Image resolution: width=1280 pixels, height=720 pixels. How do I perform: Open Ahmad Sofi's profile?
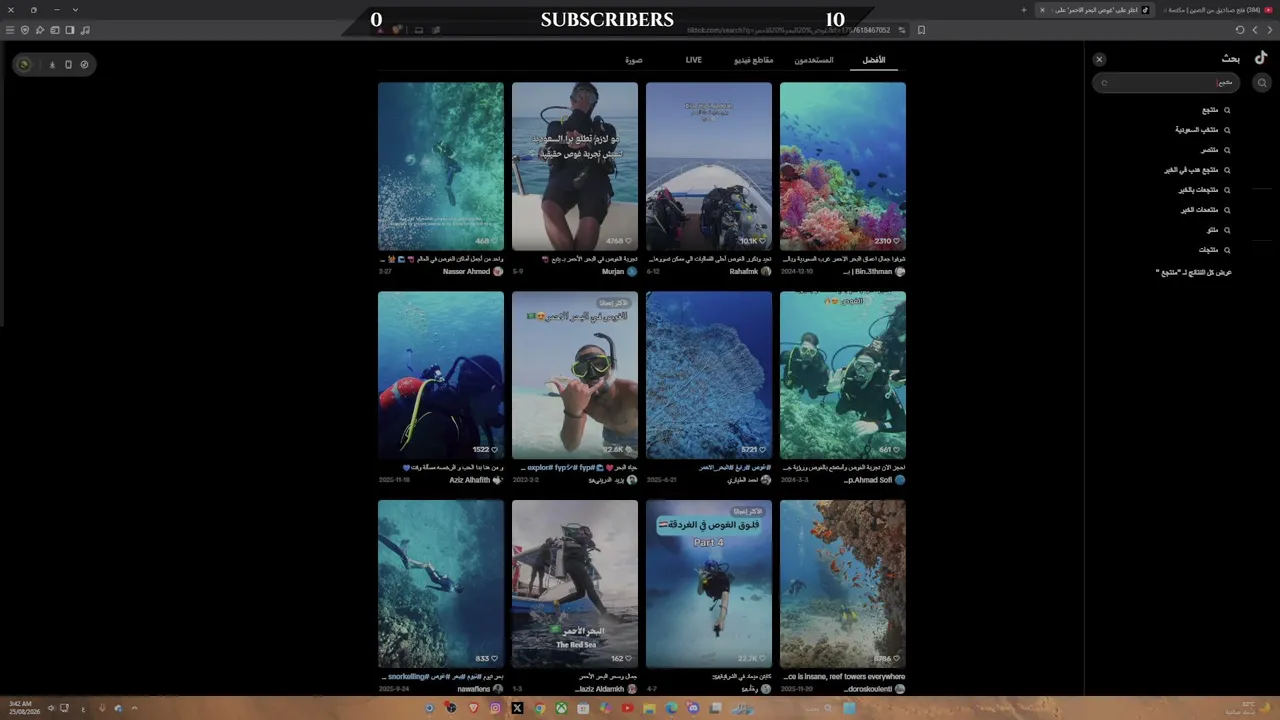pyautogui.click(x=874, y=480)
